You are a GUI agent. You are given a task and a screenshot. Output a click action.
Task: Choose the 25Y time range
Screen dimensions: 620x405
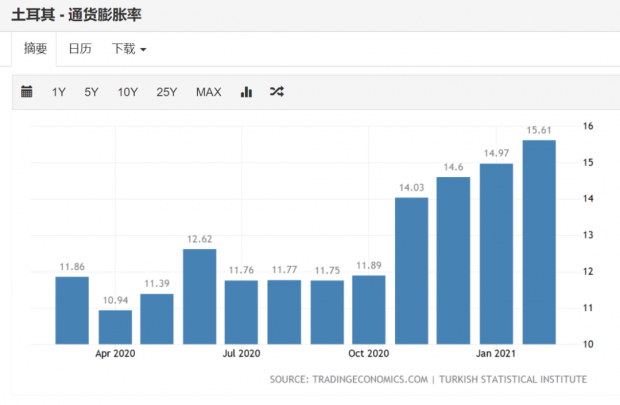pos(166,92)
